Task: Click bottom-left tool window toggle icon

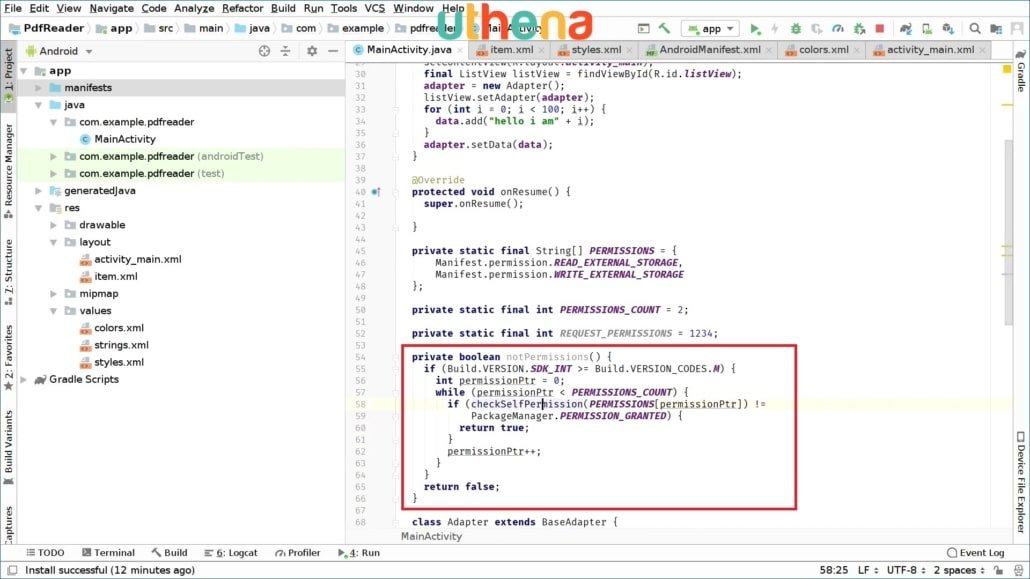Action: click(12, 570)
